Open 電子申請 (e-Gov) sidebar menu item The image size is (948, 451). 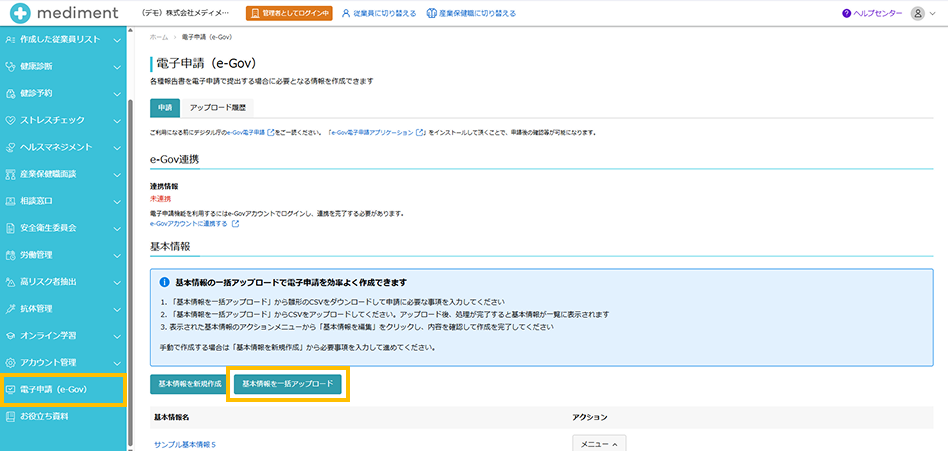tap(63, 389)
